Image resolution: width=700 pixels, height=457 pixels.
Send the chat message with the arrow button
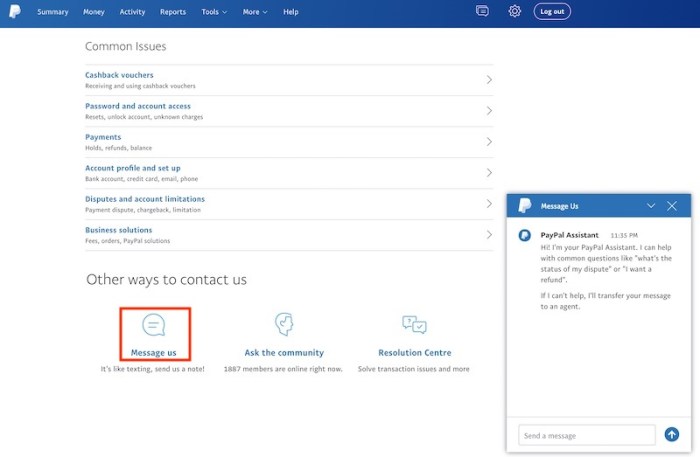point(671,434)
